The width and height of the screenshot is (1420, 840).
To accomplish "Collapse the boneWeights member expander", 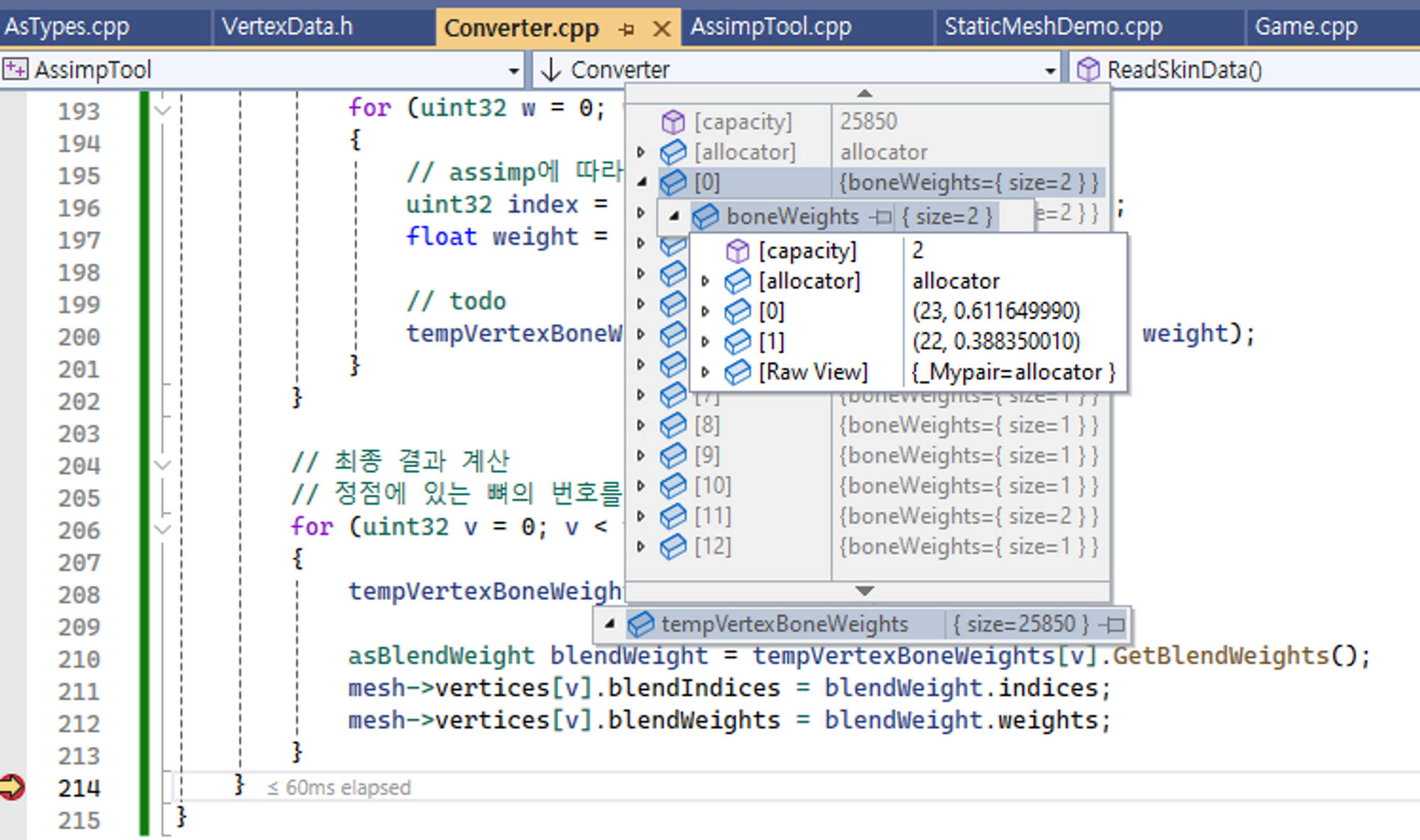I will tap(674, 216).
